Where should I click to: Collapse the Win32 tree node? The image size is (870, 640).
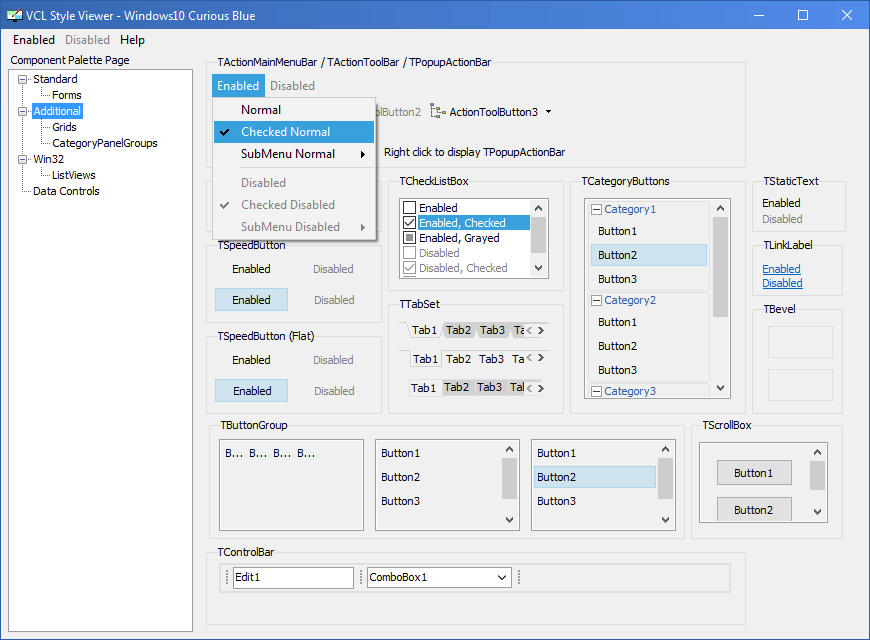click(x=22, y=159)
